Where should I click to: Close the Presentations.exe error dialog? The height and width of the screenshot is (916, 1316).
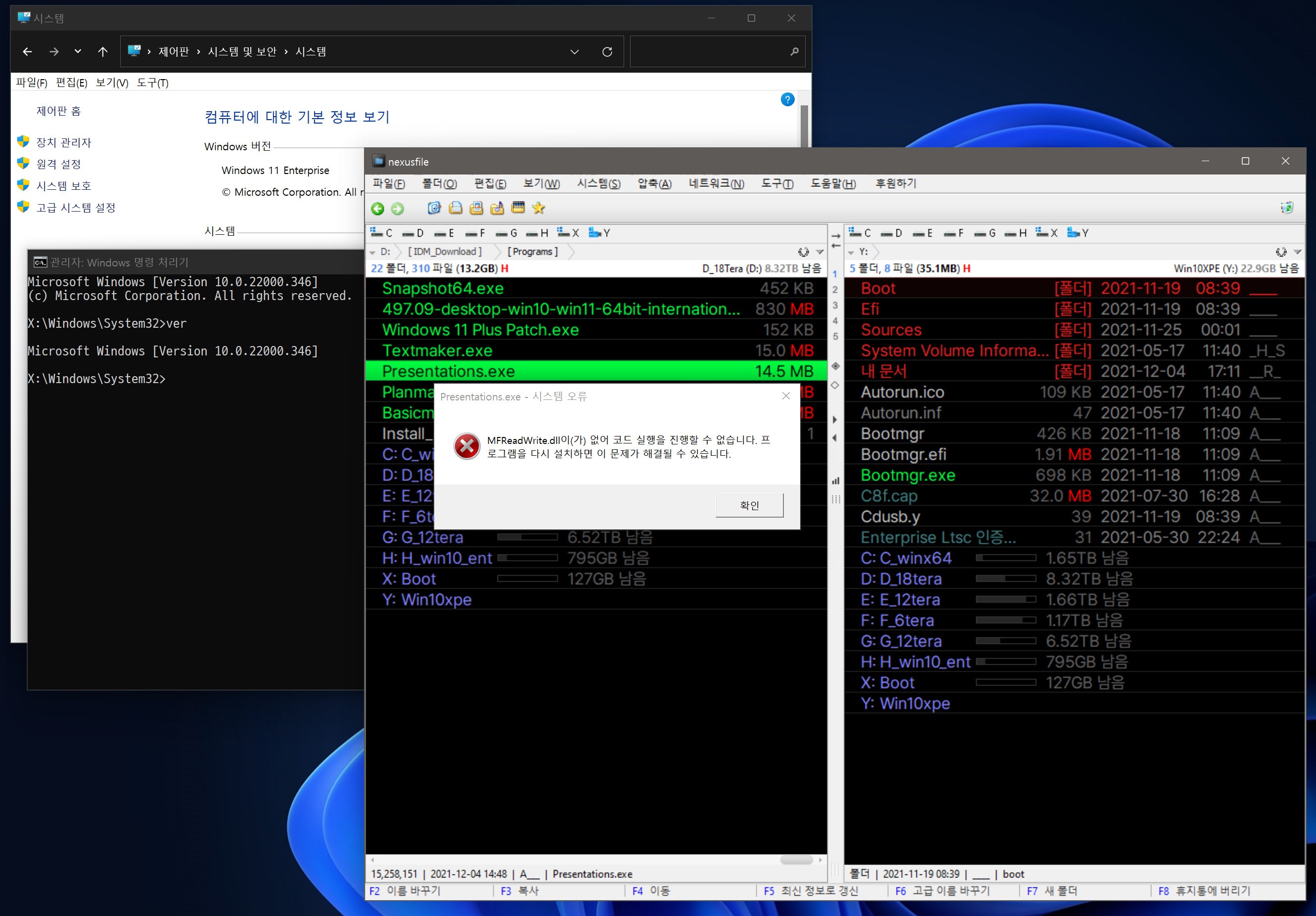click(786, 396)
